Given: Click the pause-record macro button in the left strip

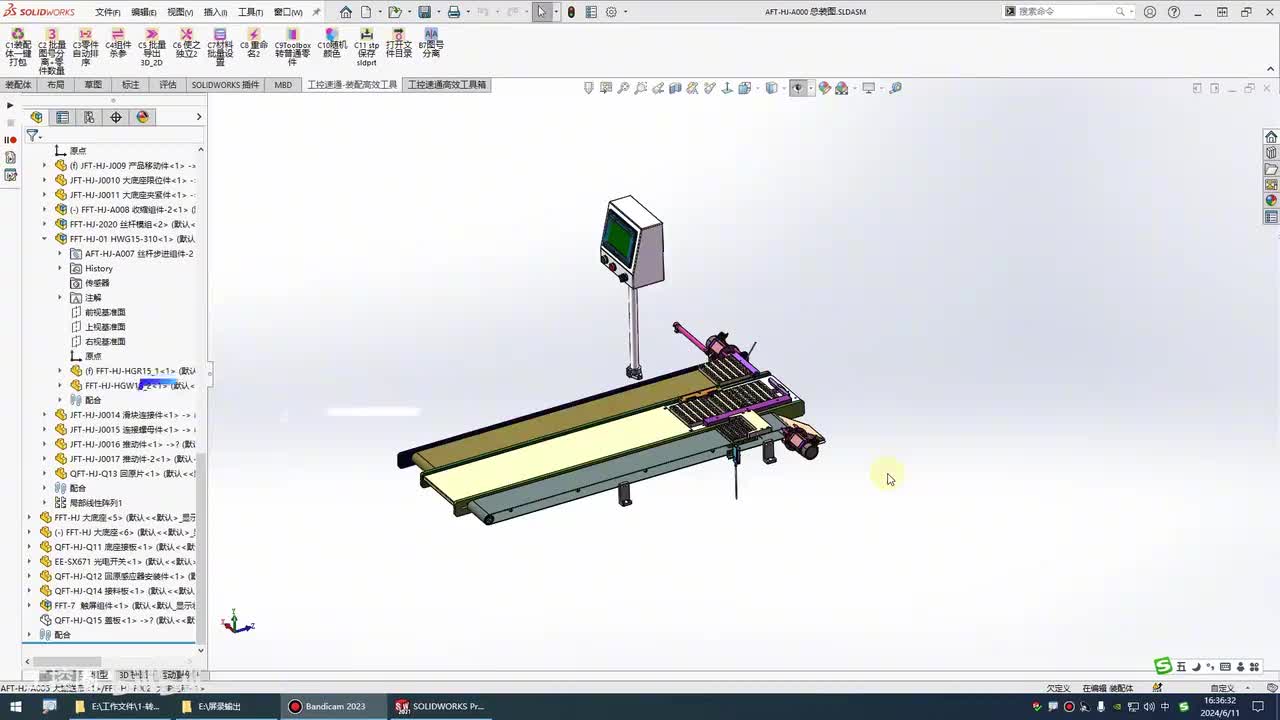Looking at the screenshot, I should [10, 140].
